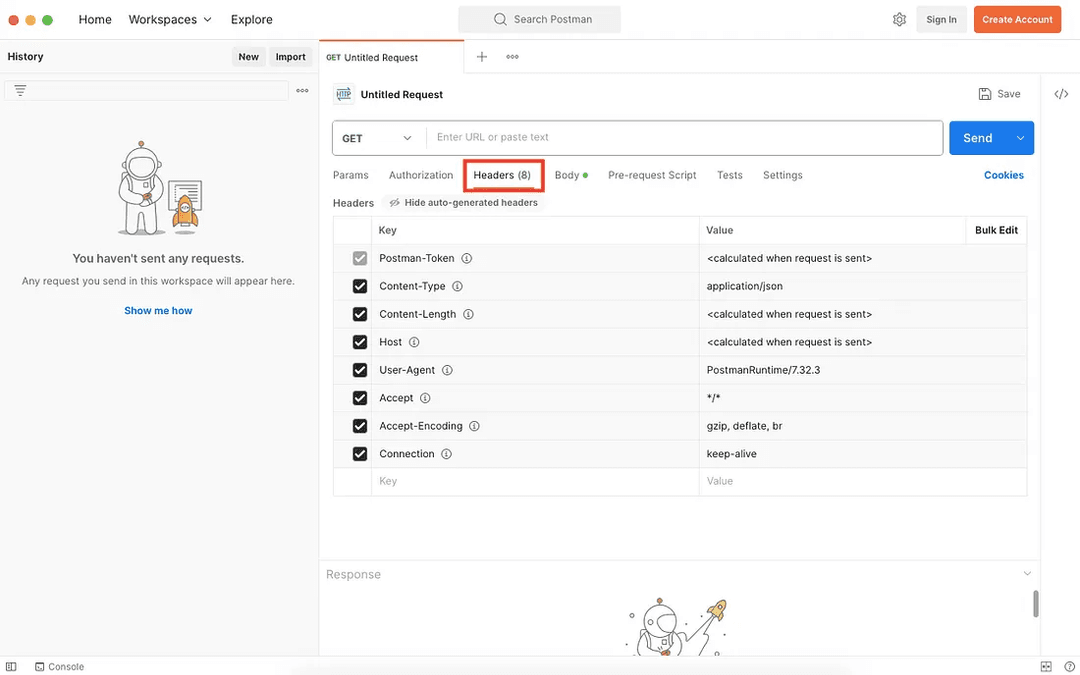Viewport: 1080px width, 675px height.
Task: Open History panel more options ellipsis
Action: (x=302, y=90)
